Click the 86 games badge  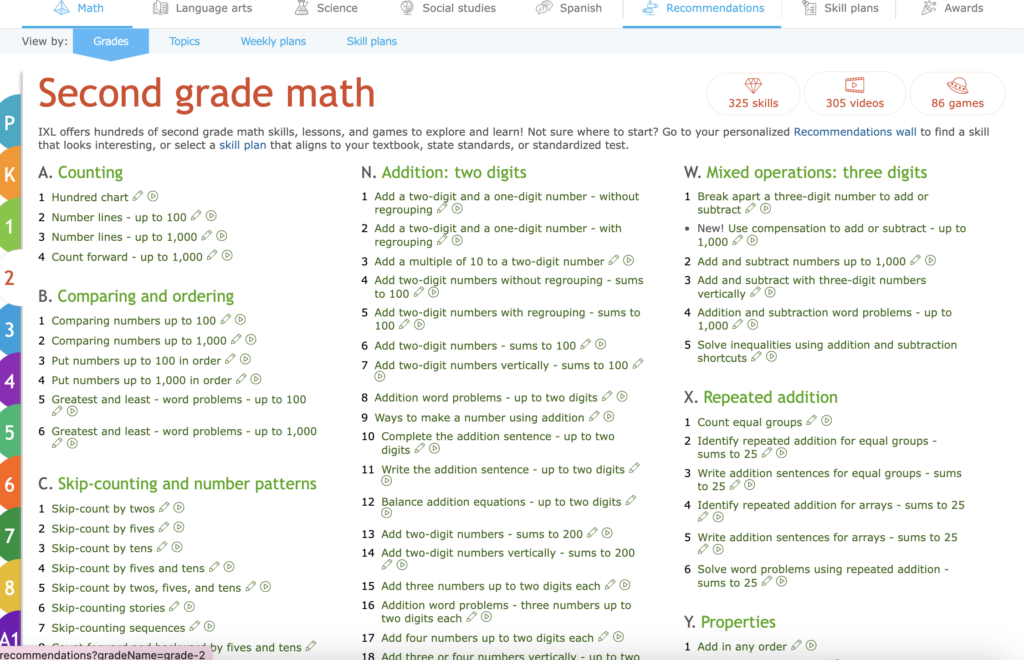(957, 93)
